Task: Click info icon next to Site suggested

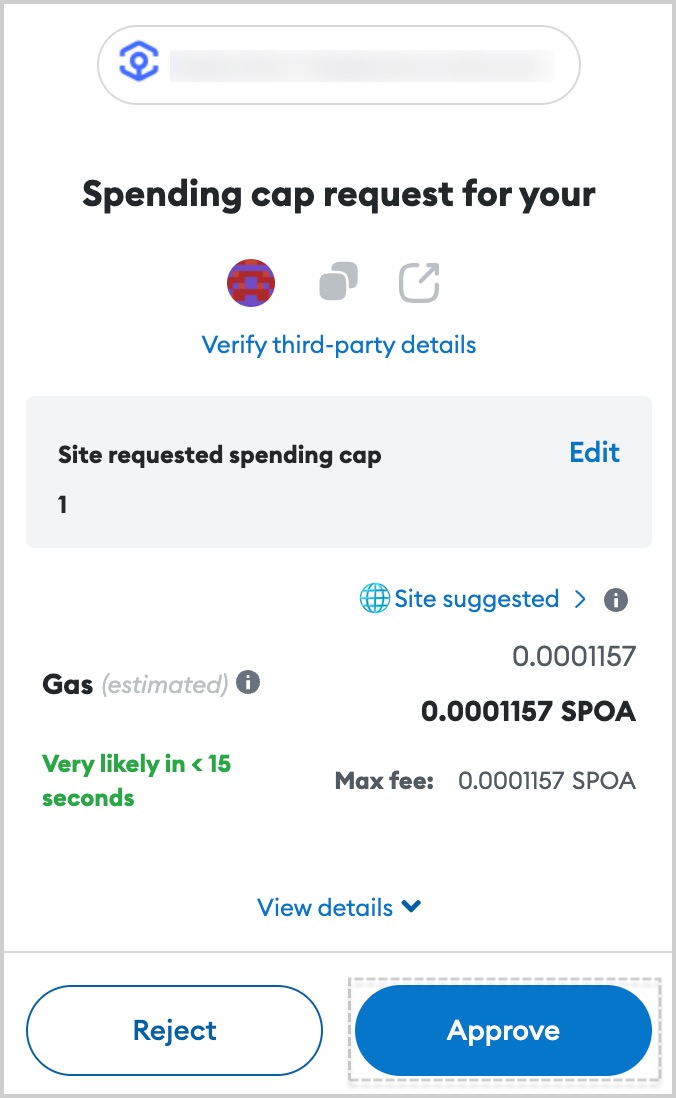Action: (616, 599)
